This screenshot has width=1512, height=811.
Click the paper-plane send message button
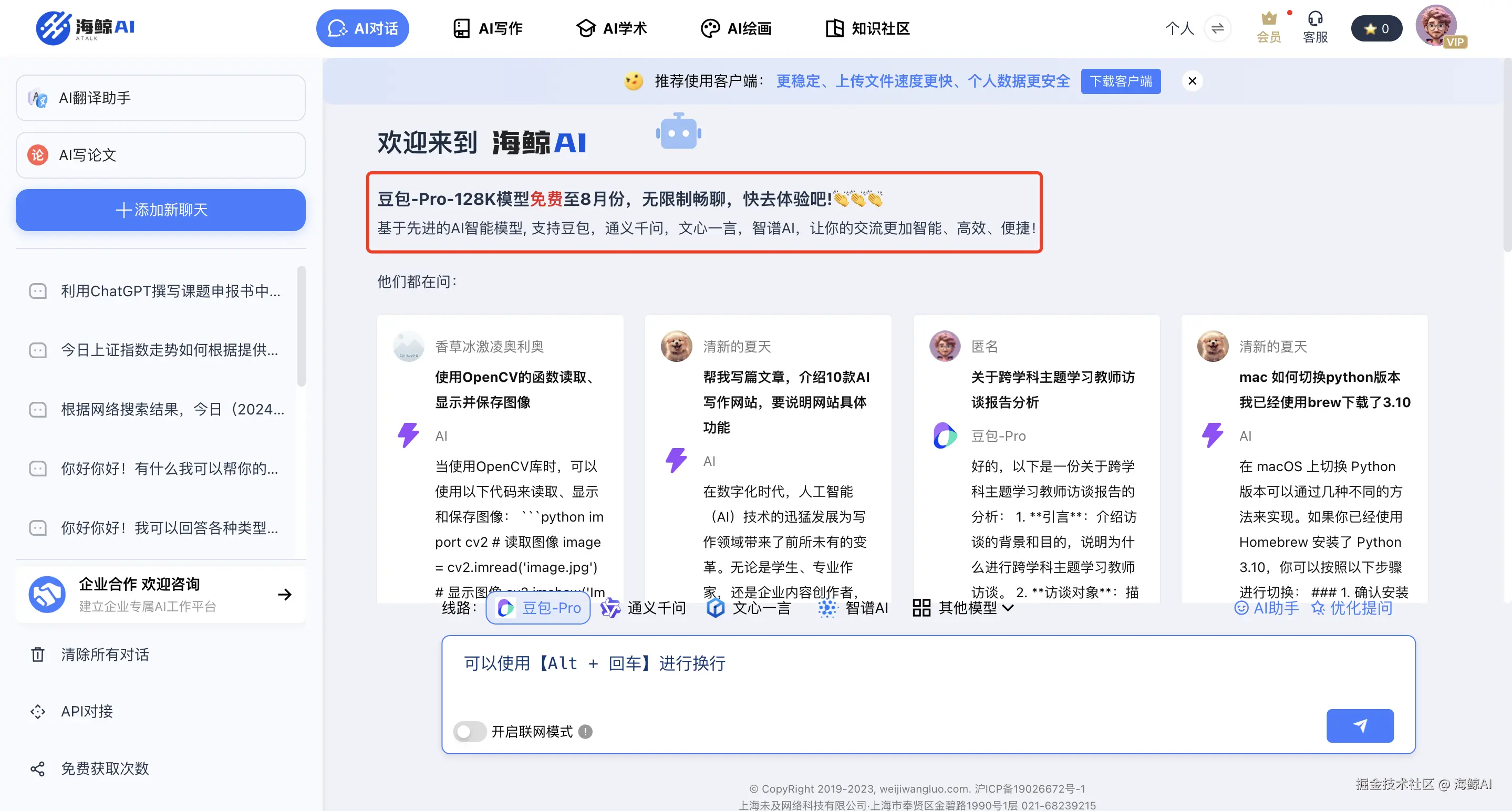pyautogui.click(x=1360, y=725)
